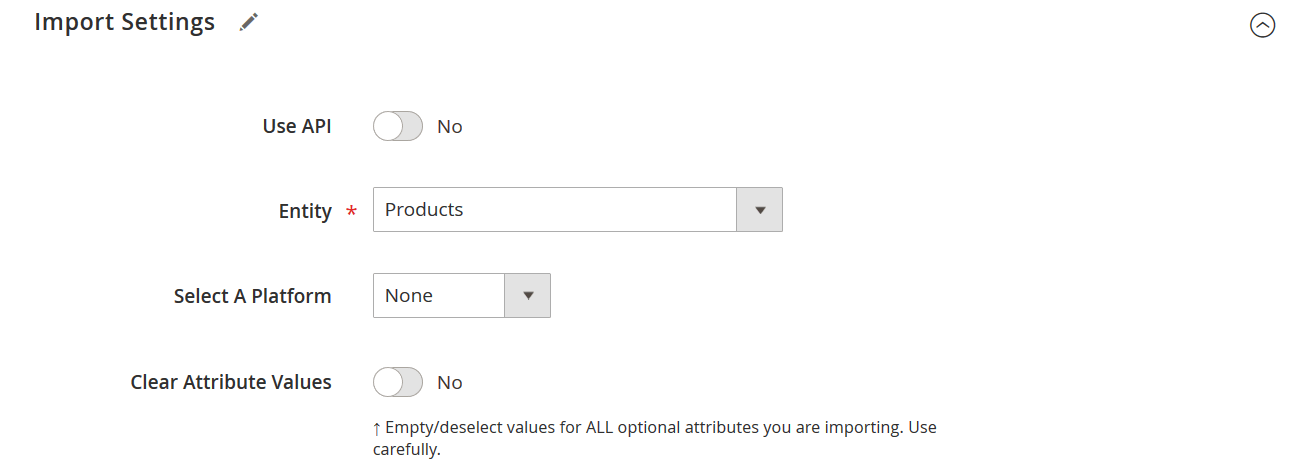Click the Clear Attribute Values field label
Image resolution: width=1310 pixels, height=470 pixels.
point(231,382)
